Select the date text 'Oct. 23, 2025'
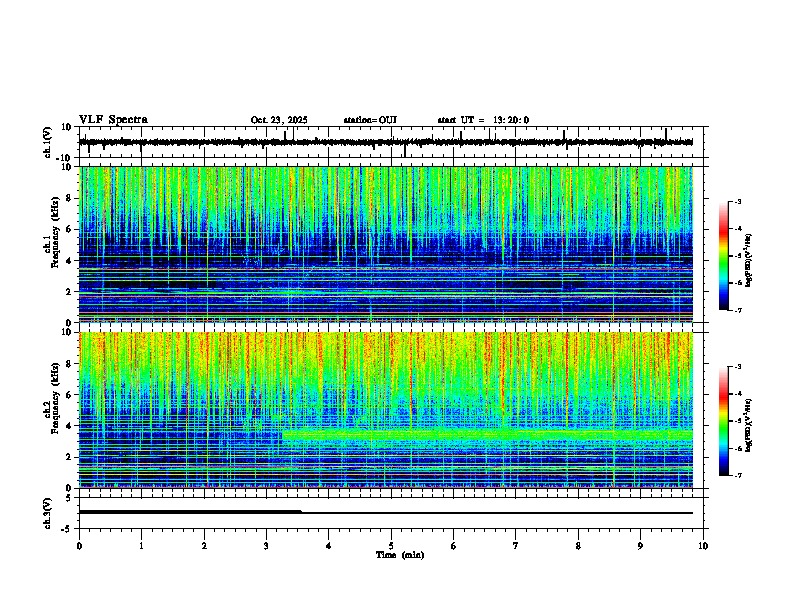The height and width of the screenshot is (612, 792). pos(279,120)
